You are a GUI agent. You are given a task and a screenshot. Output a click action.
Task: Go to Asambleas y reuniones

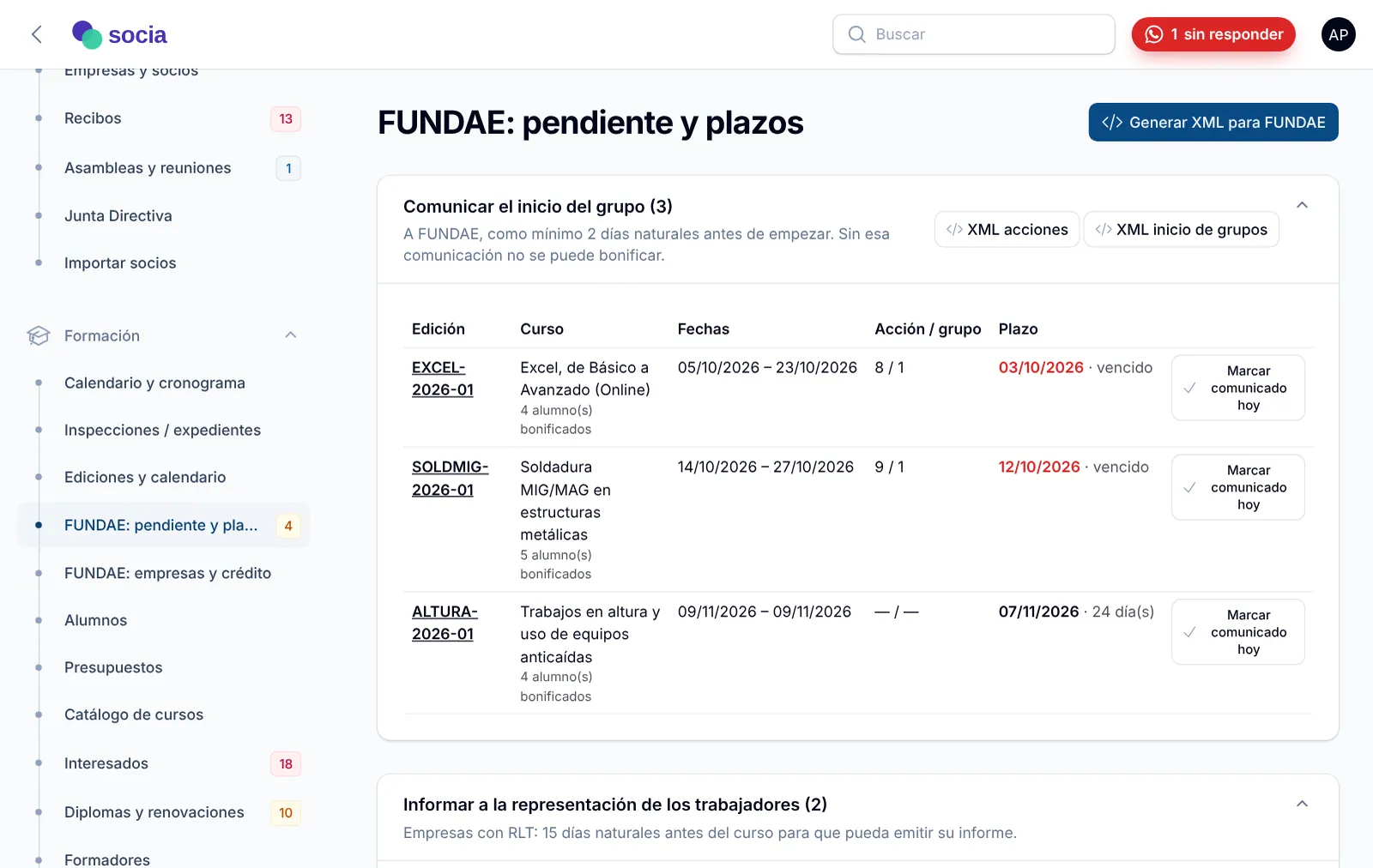148,168
